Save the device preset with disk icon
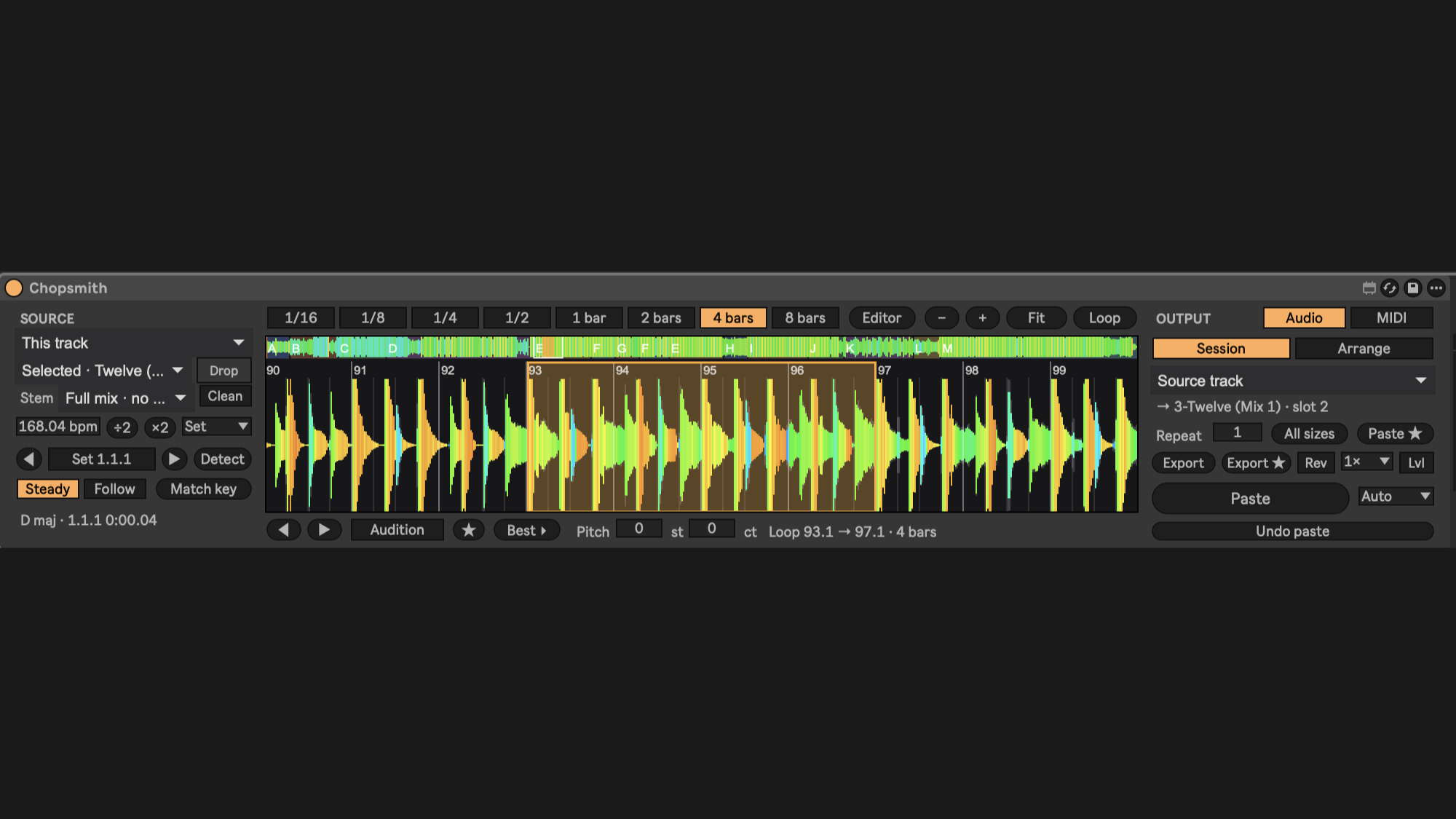1456x819 pixels. (x=1413, y=288)
